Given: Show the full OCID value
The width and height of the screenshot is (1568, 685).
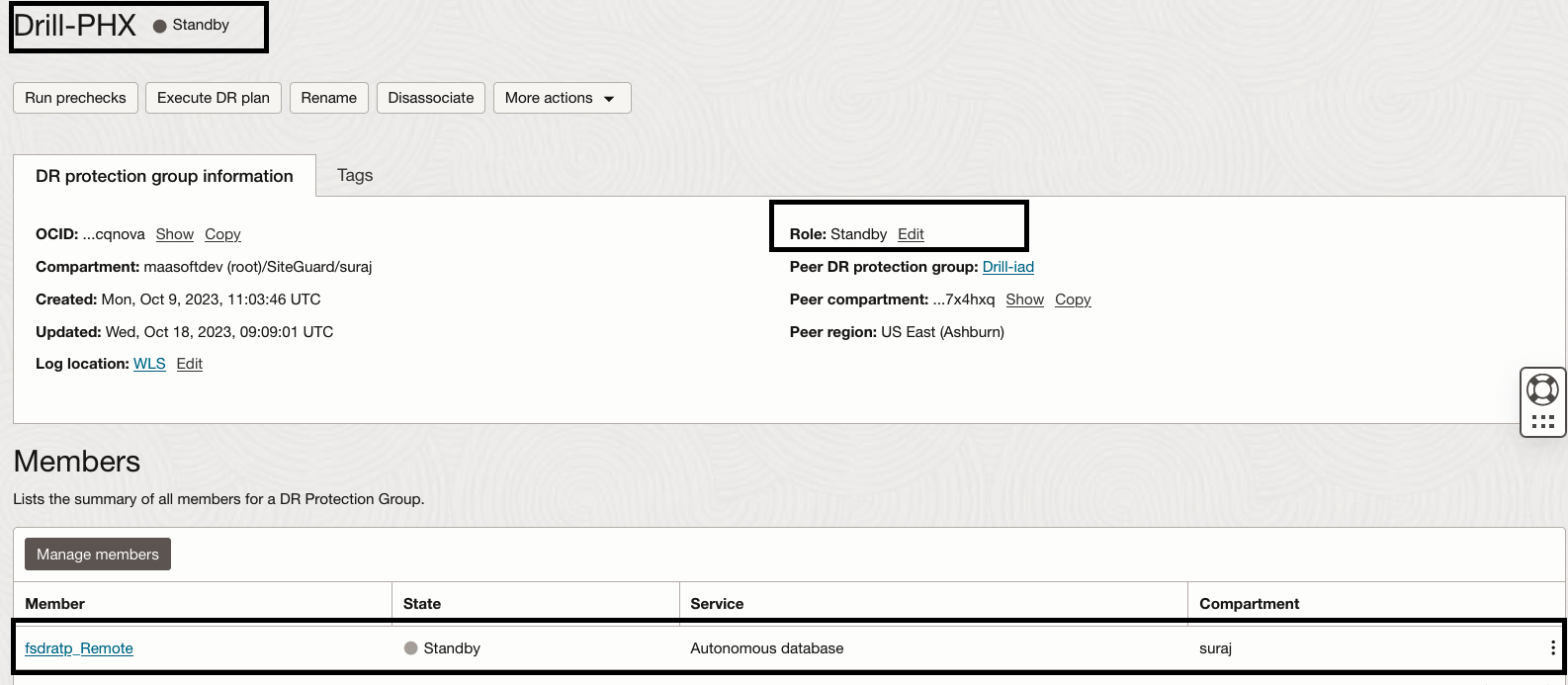Looking at the screenshot, I should pyautogui.click(x=175, y=234).
